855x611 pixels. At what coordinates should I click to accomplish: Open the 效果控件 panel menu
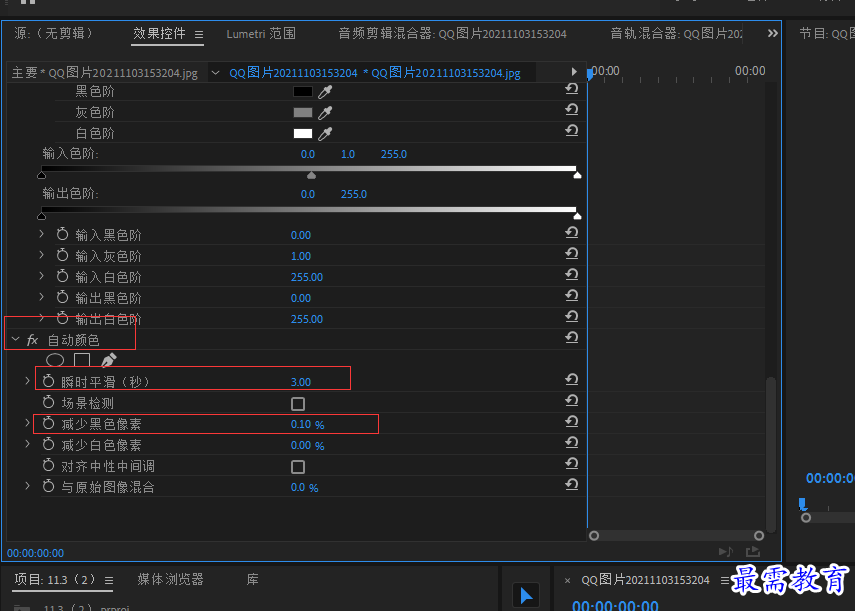(199, 34)
